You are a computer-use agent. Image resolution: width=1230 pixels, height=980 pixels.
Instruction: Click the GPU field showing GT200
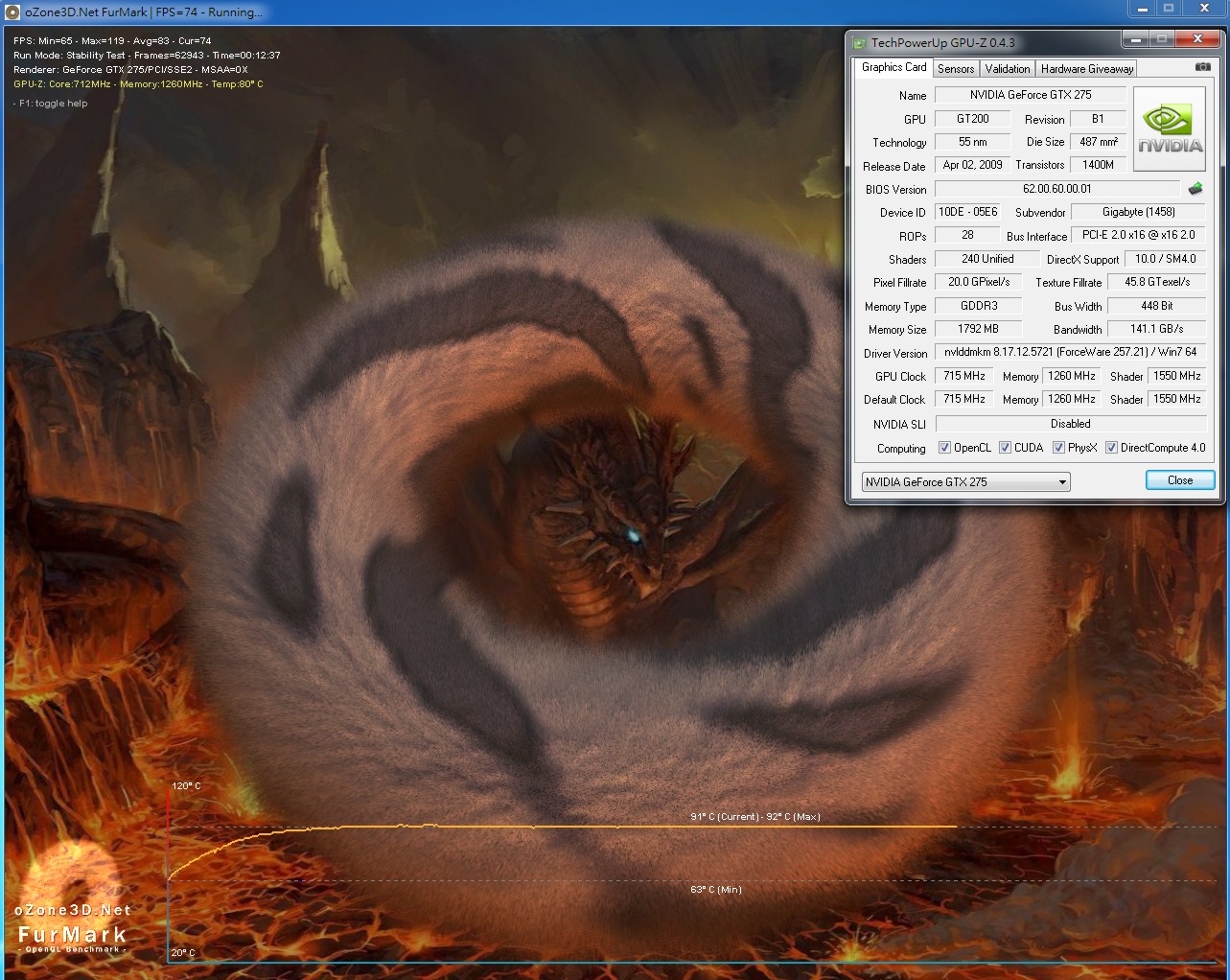click(973, 119)
